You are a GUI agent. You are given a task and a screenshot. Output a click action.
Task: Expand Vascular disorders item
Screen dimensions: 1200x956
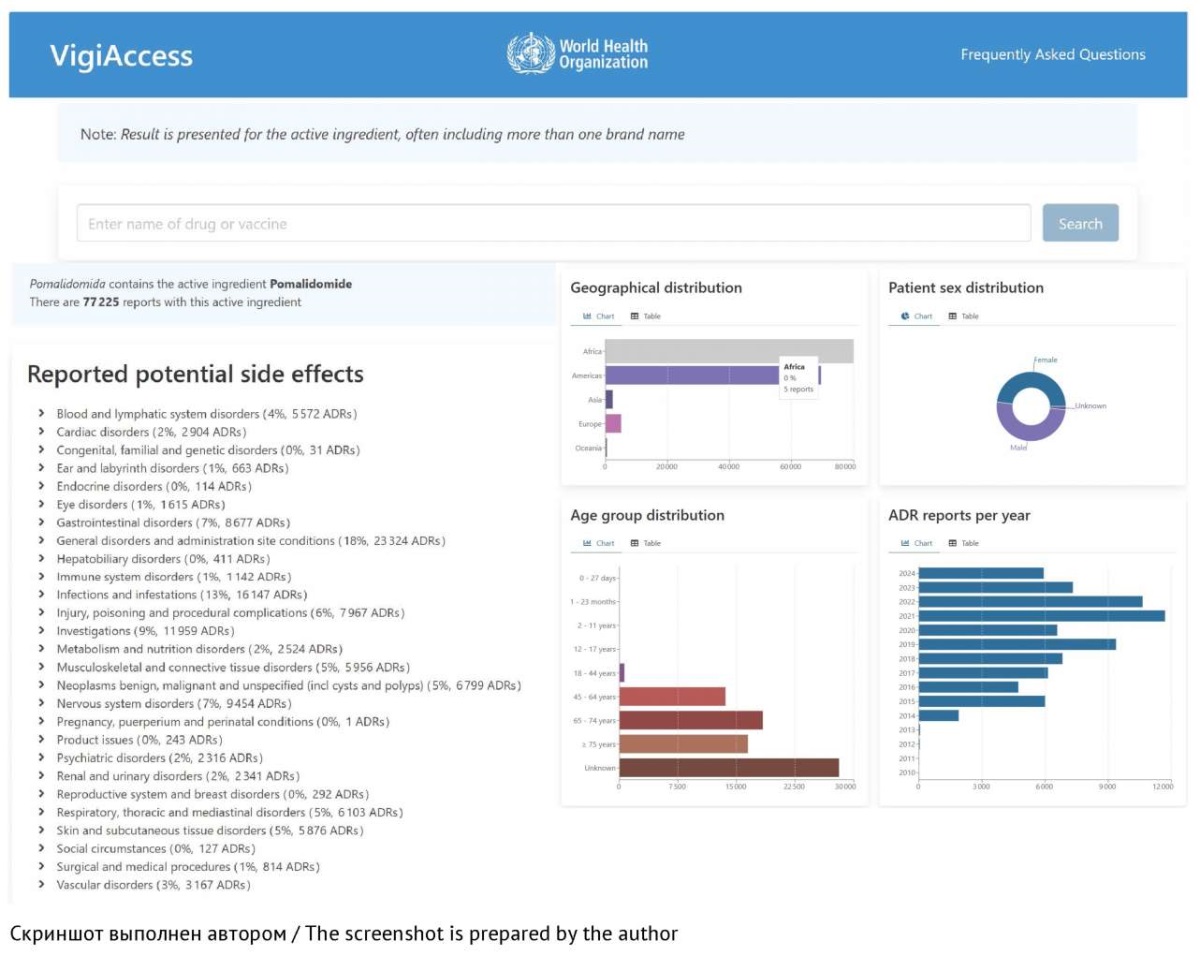click(143, 885)
